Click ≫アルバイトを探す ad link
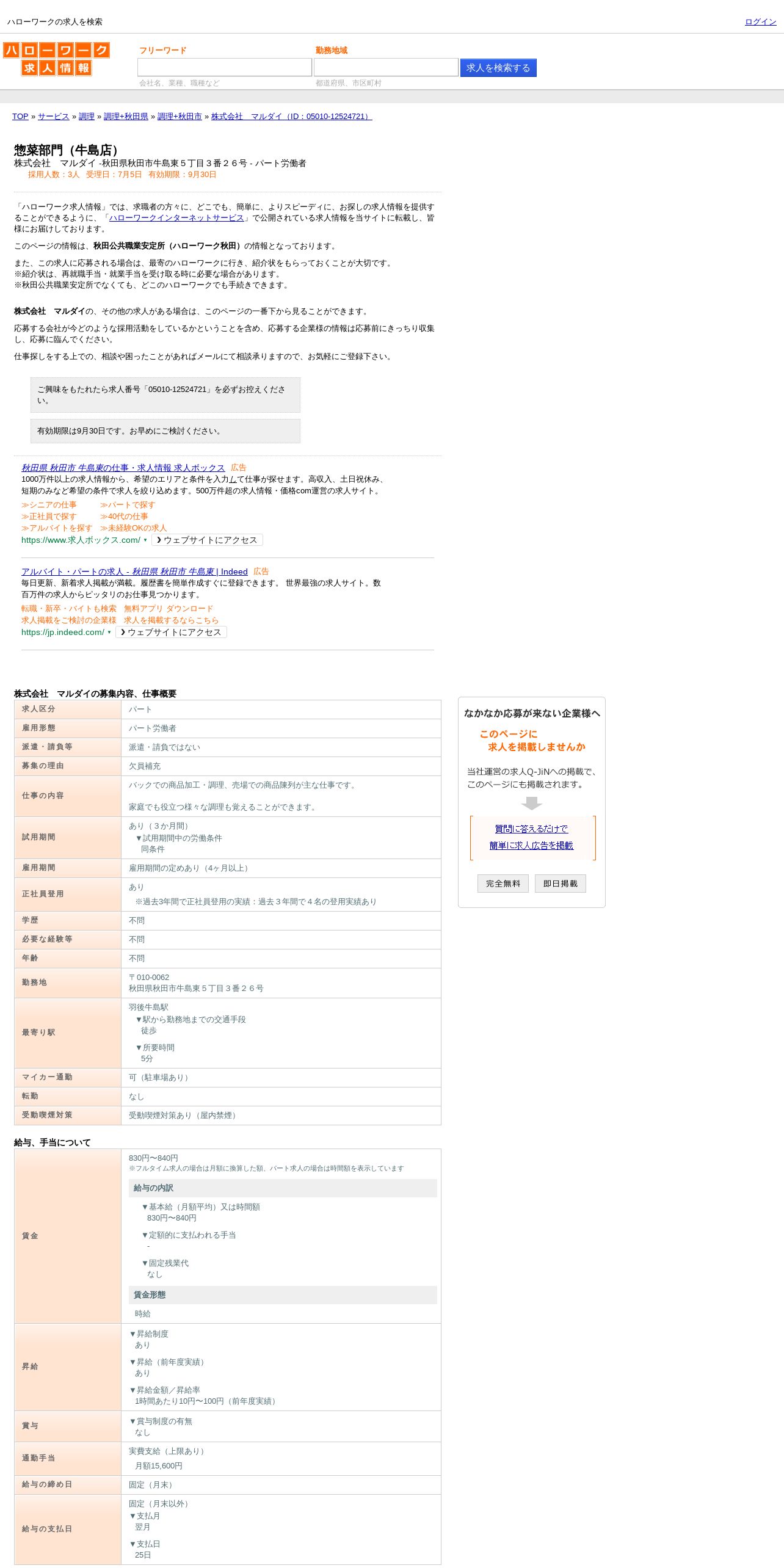Screen dimensions: 784x1568 point(57,528)
